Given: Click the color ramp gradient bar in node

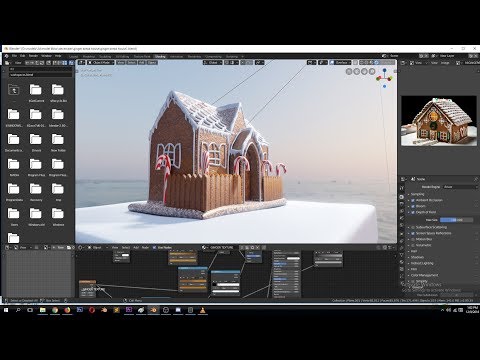Looking at the screenshot, I should 226,284.
